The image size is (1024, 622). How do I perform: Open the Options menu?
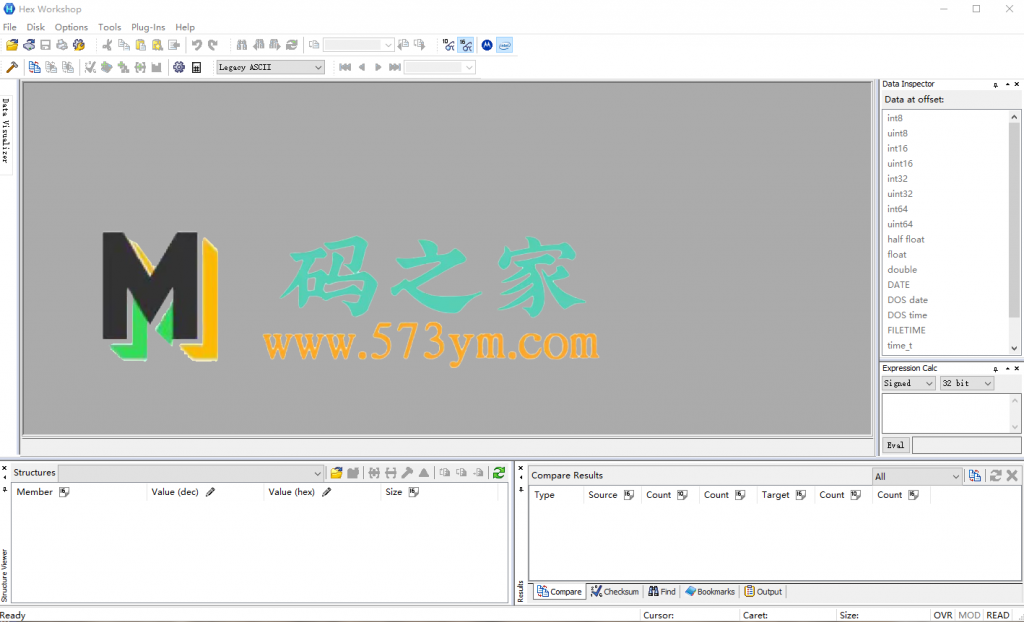[71, 27]
